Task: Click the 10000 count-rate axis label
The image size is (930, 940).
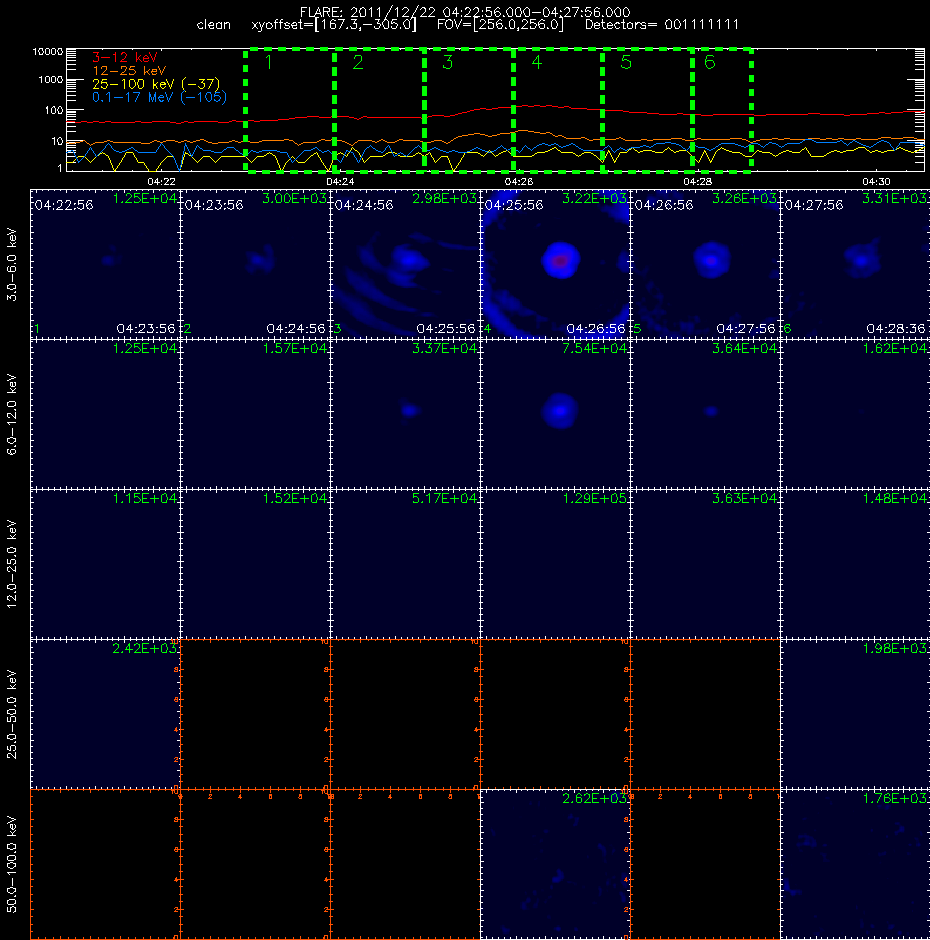Action: [48, 52]
